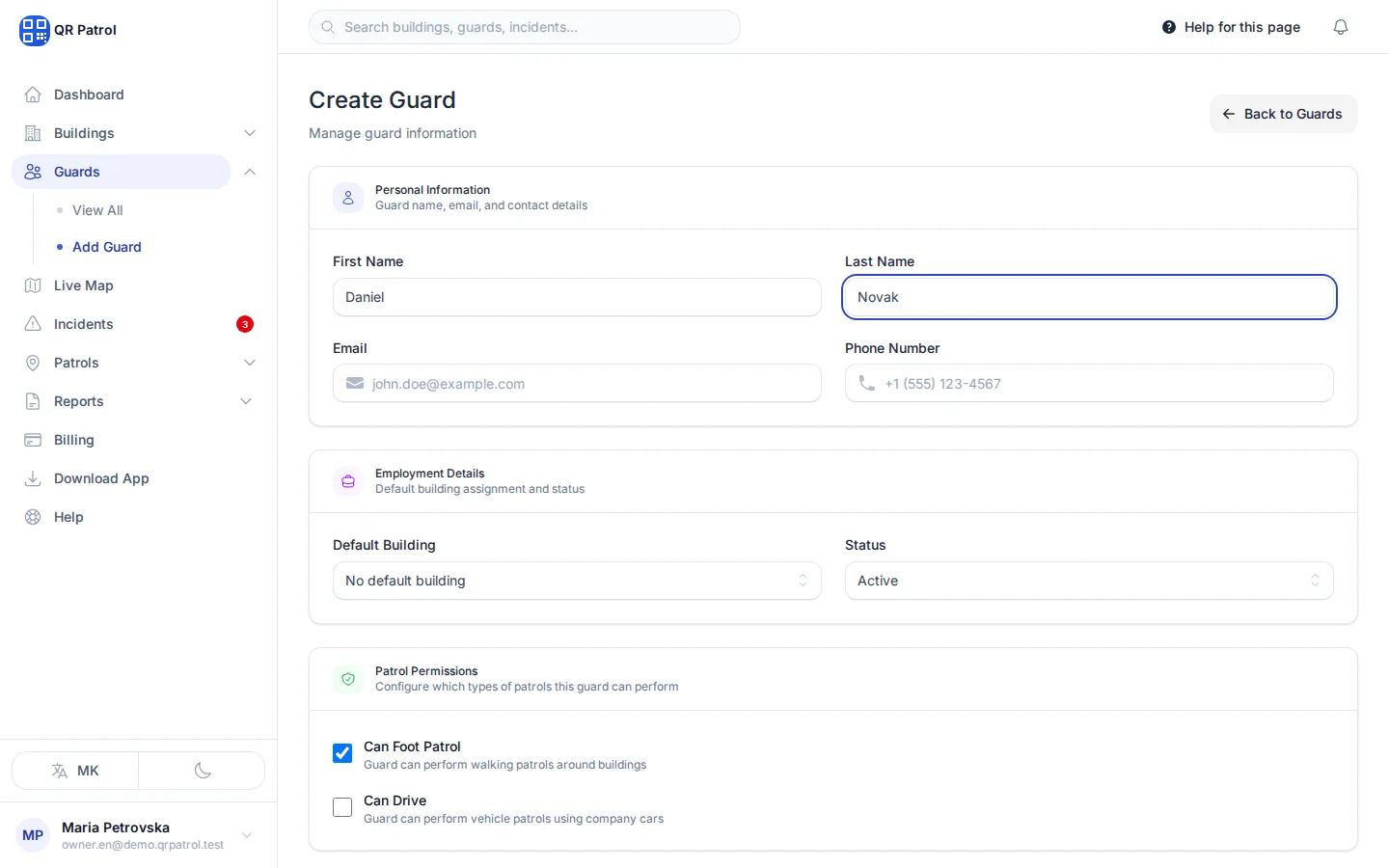This screenshot has height=868, width=1389.
Task: Click Help for this page link
Action: coord(1232,27)
